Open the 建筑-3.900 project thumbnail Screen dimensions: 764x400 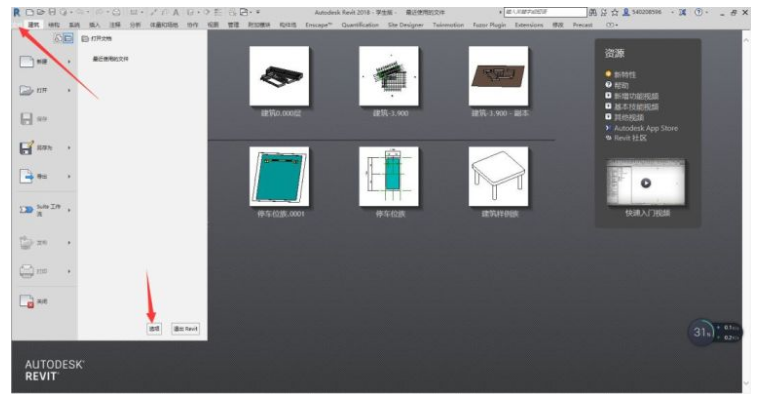coord(389,76)
